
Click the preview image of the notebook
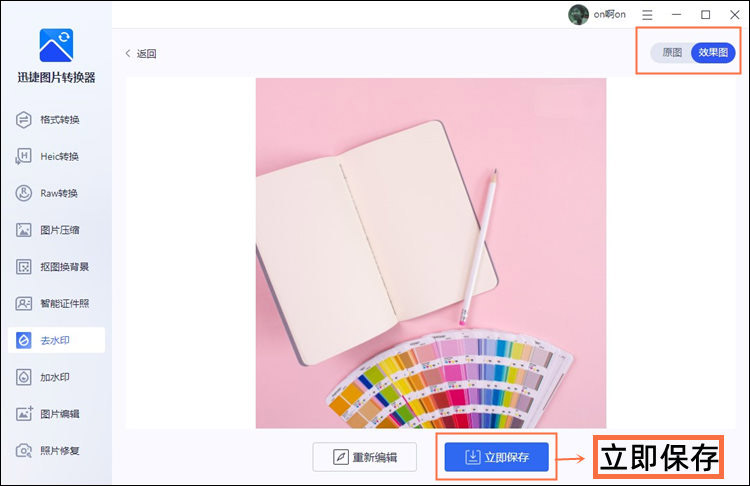pos(431,253)
